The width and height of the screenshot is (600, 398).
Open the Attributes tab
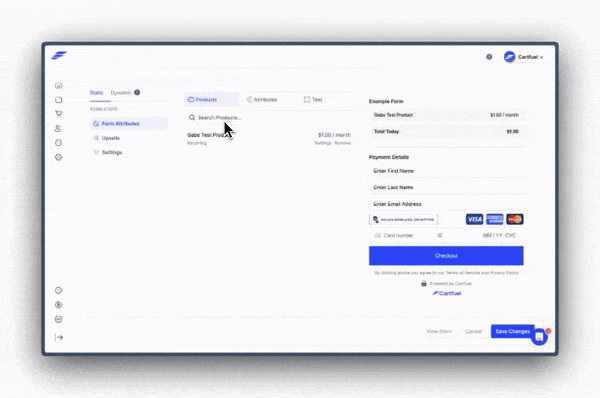pyautogui.click(x=262, y=100)
